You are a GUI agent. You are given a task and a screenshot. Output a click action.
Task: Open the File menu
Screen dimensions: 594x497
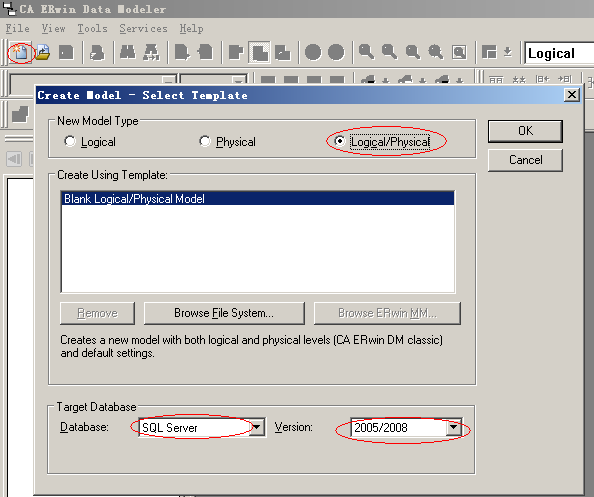tap(17, 28)
